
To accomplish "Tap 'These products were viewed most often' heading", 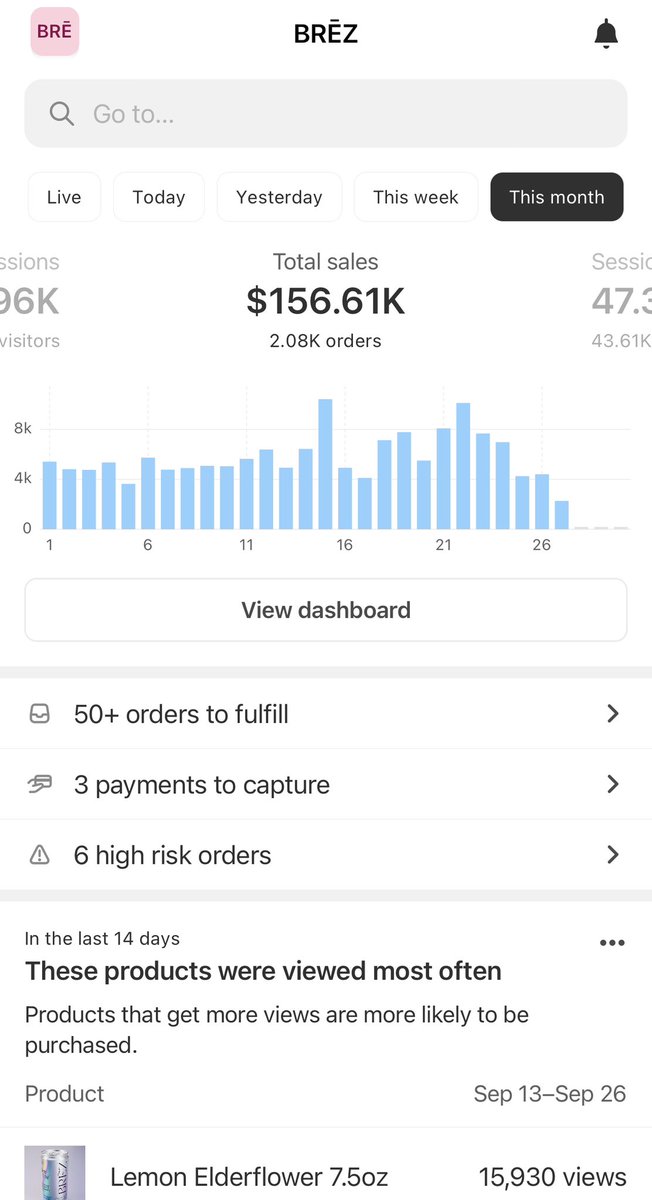I will 263,971.
